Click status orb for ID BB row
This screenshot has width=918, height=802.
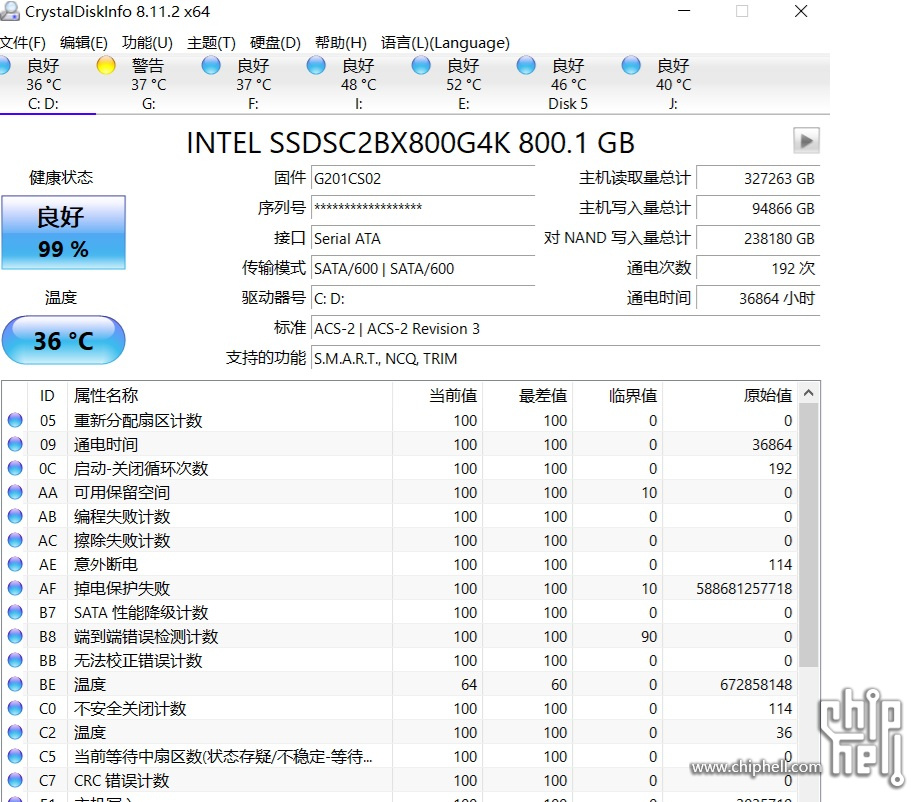(15, 660)
